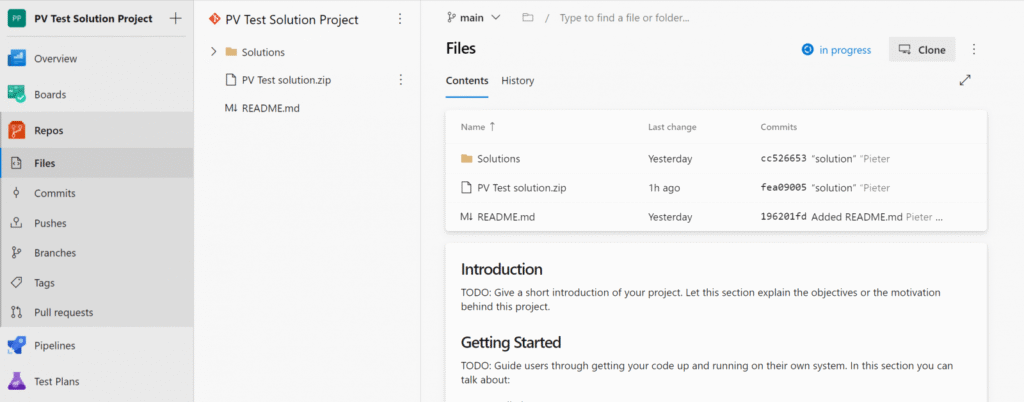This screenshot has width=1024, height=402.
Task: Click the zip file icon in table
Action: pyautogui.click(x=466, y=188)
